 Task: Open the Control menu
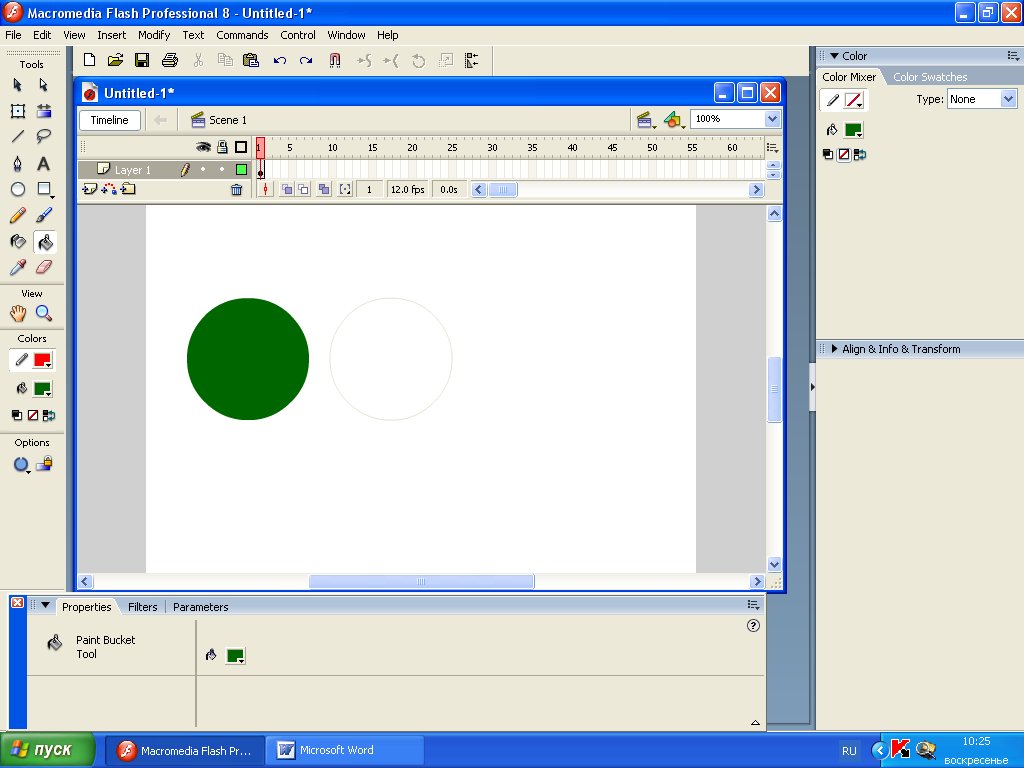[298, 35]
